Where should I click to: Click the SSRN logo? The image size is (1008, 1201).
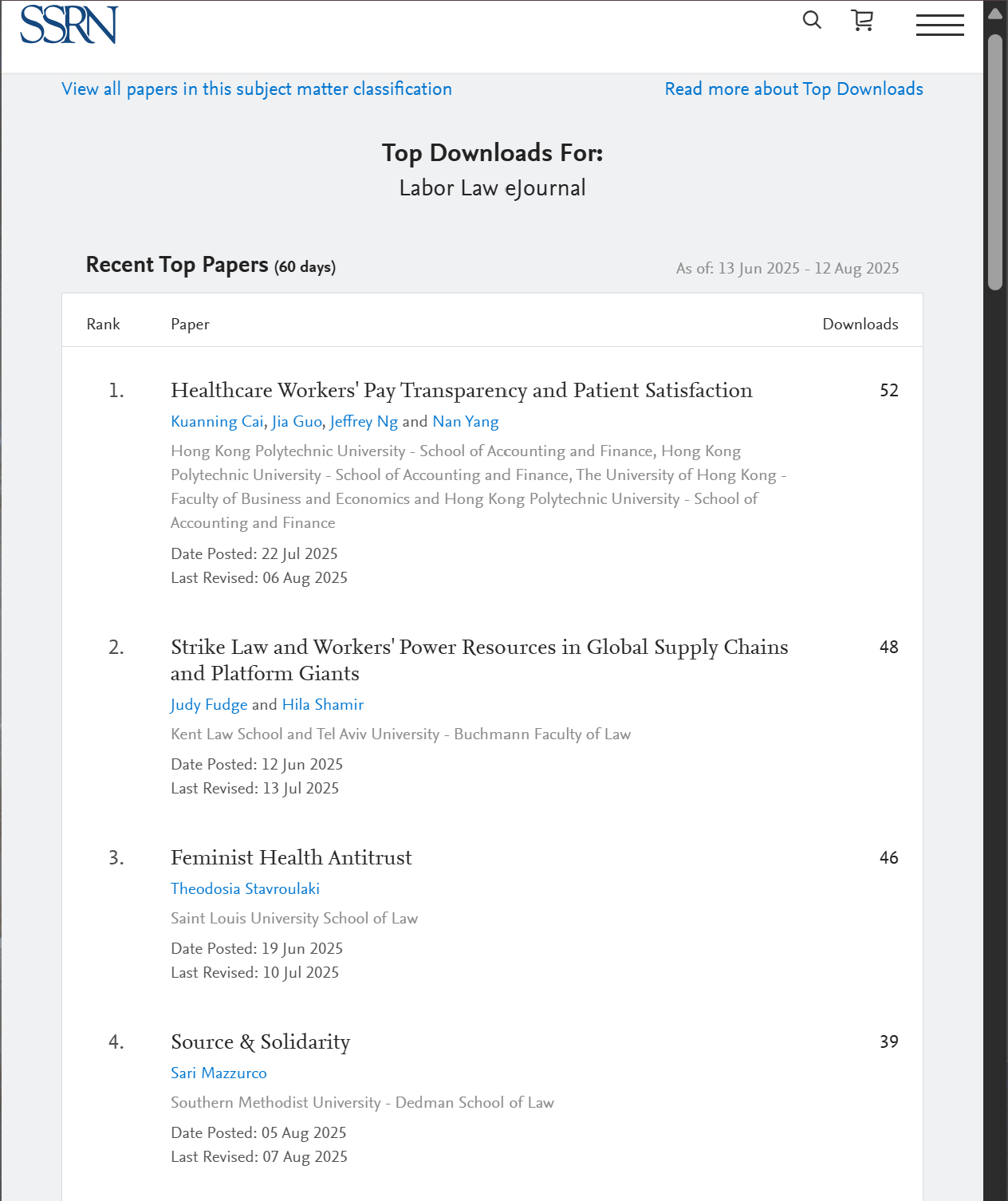(69, 25)
